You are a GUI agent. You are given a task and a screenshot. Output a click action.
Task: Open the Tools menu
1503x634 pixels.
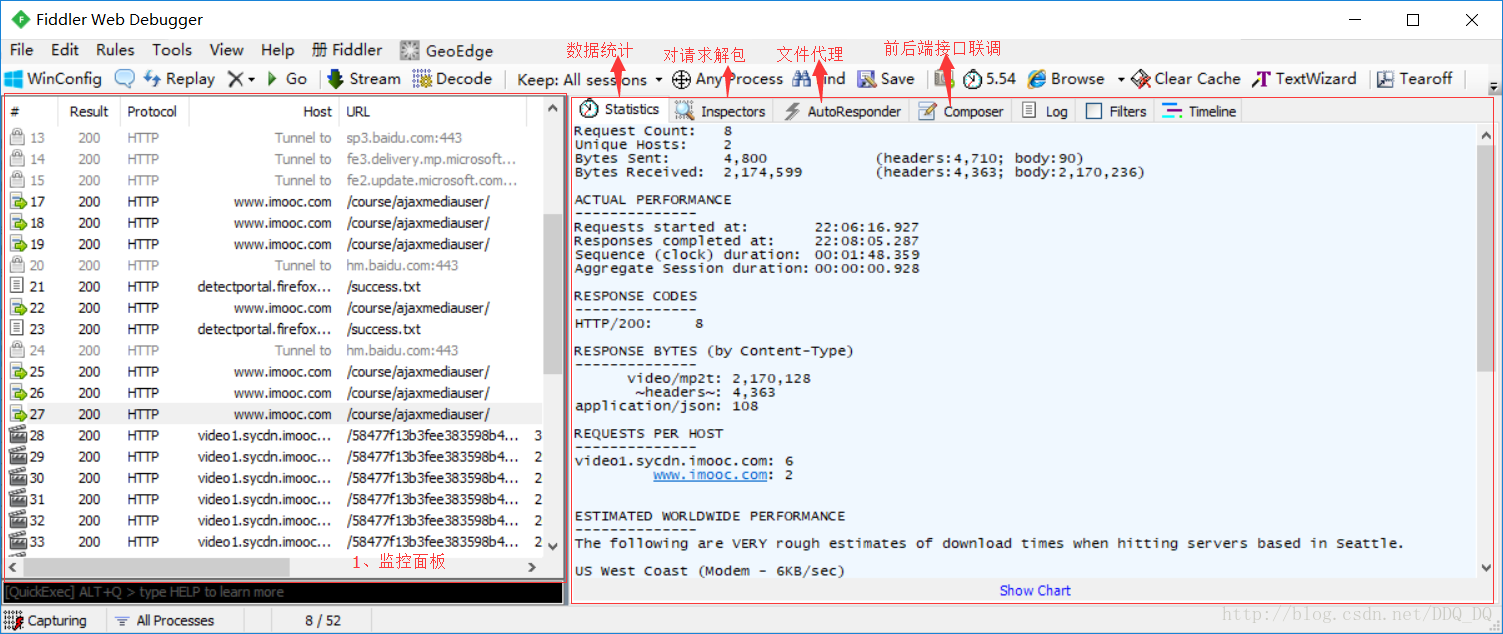coord(172,50)
